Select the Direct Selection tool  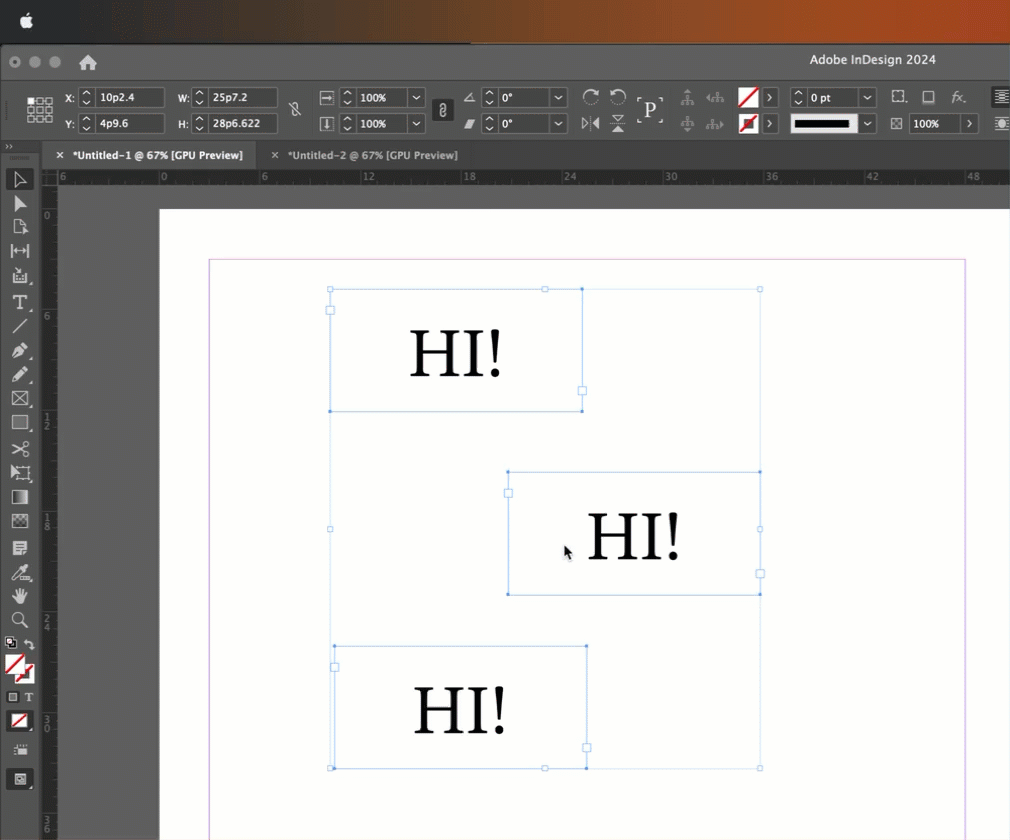20,204
